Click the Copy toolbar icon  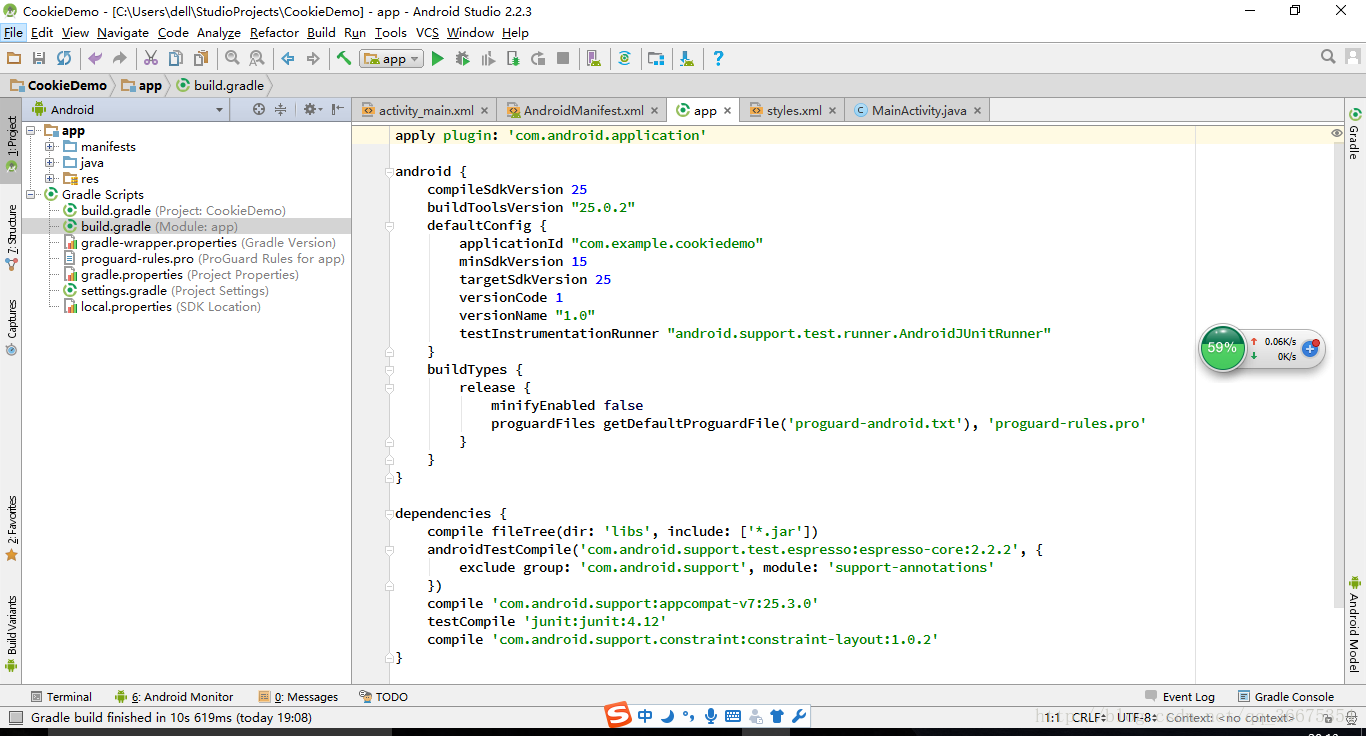coord(176,59)
